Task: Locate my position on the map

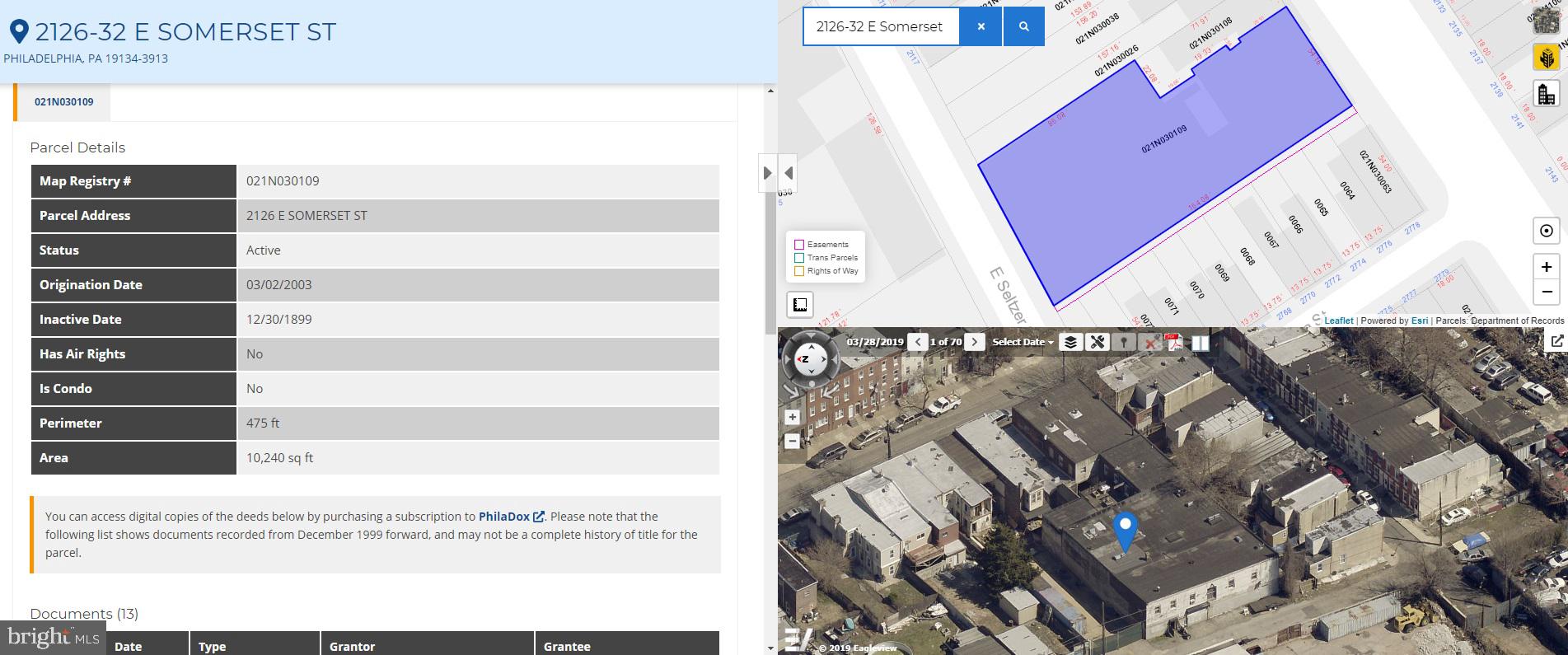Action: click(1546, 231)
